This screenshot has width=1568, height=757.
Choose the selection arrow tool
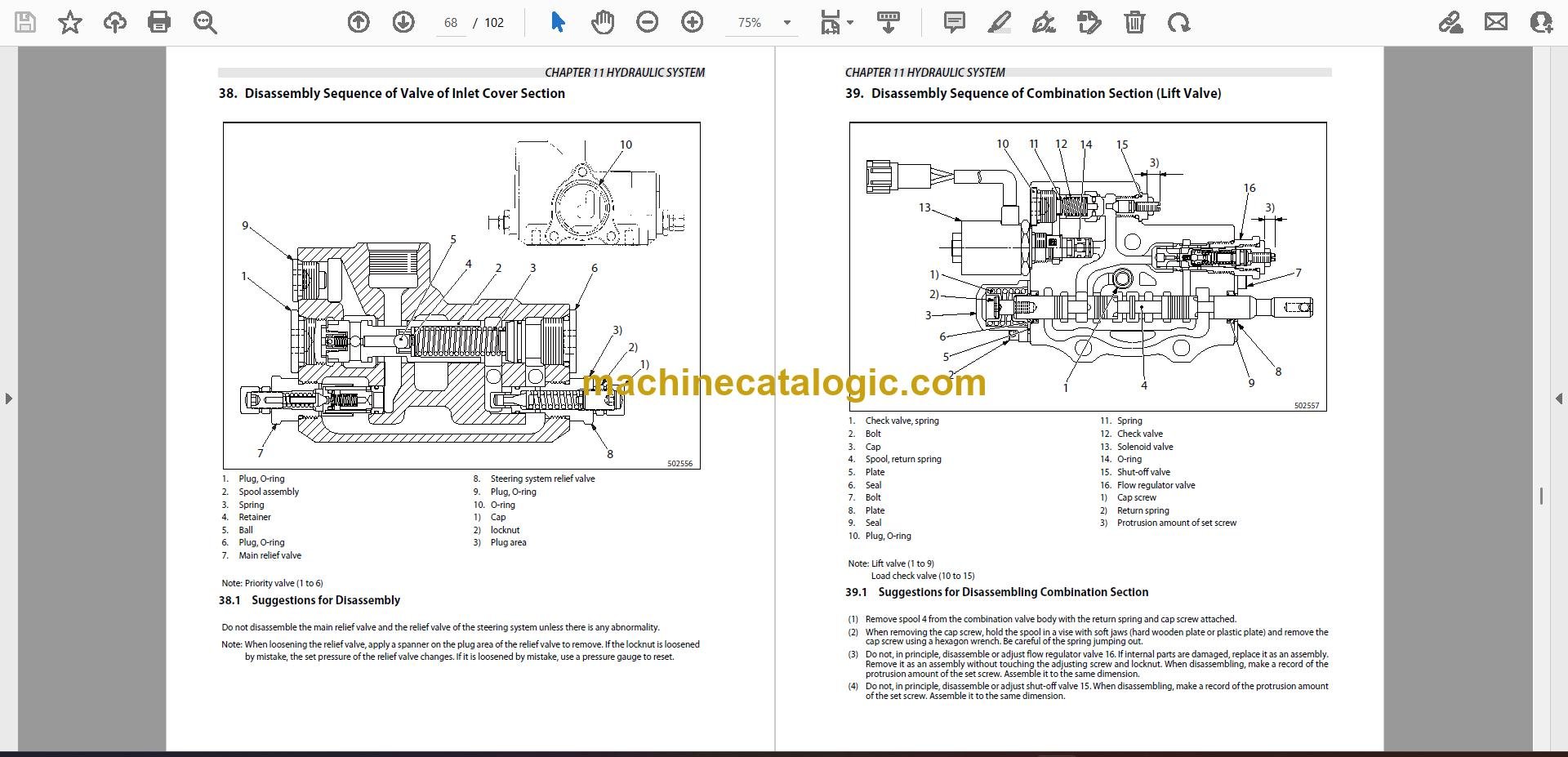(x=558, y=22)
